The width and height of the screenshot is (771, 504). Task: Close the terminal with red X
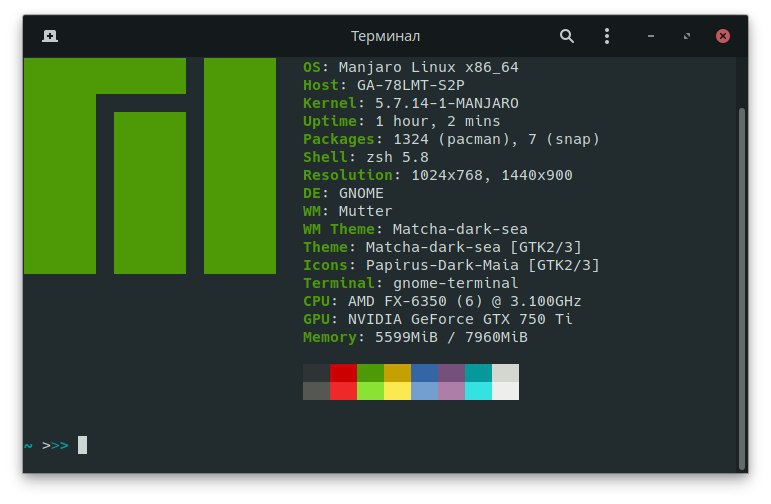pyautogui.click(x=722, y=36)
